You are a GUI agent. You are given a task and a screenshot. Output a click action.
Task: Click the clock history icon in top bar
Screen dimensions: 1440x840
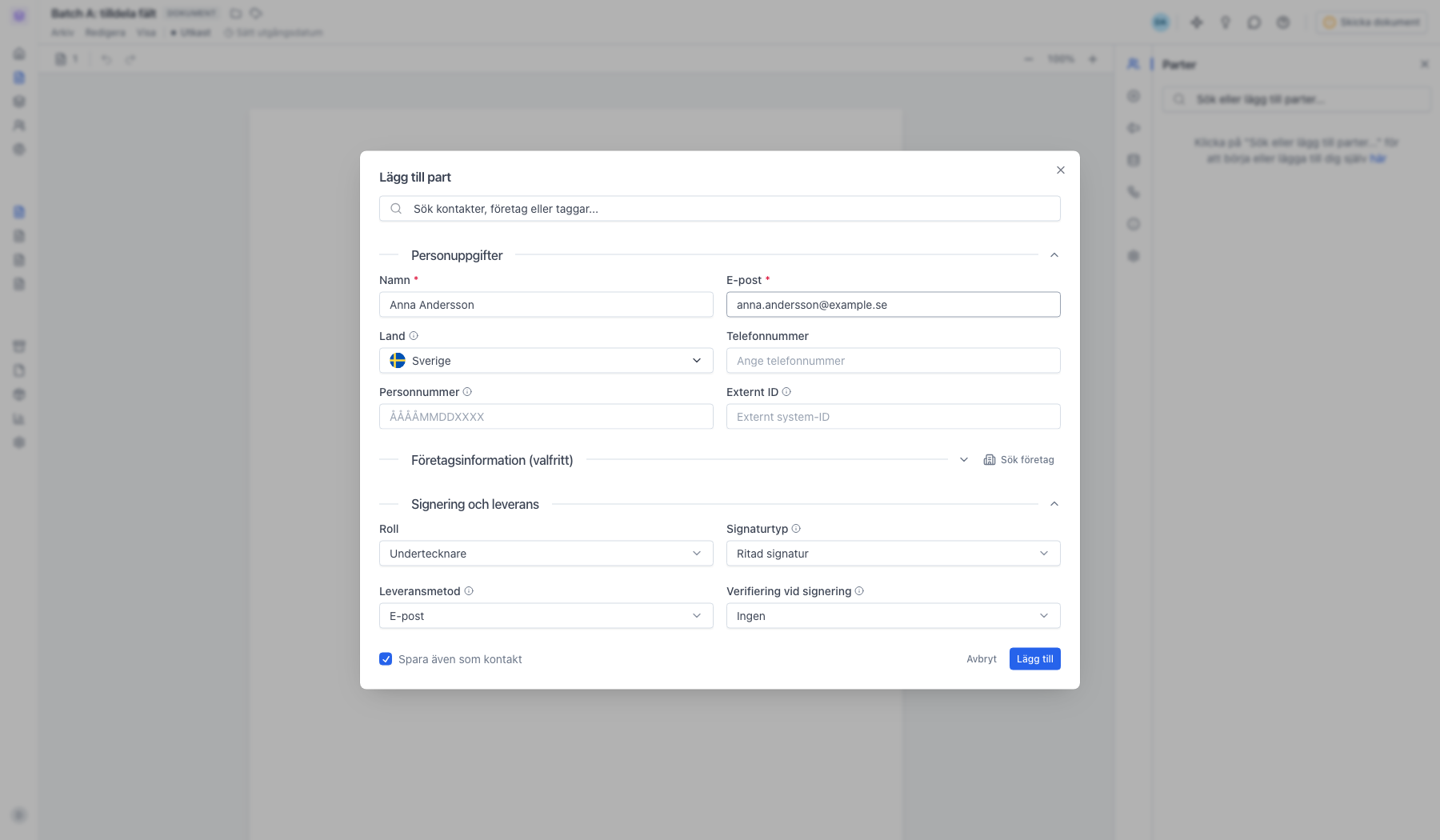click(1282, 22)
